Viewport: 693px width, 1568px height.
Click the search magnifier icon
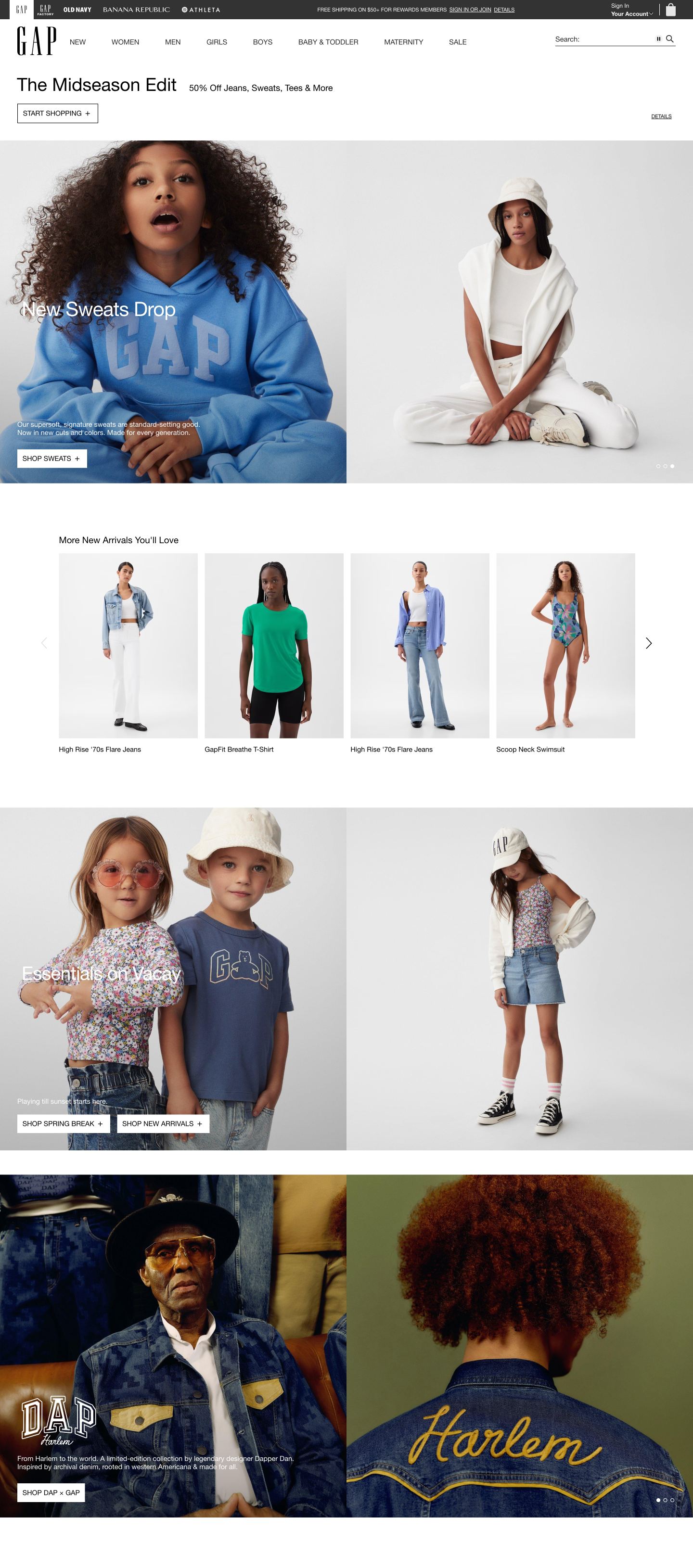[x=670, y=39]
